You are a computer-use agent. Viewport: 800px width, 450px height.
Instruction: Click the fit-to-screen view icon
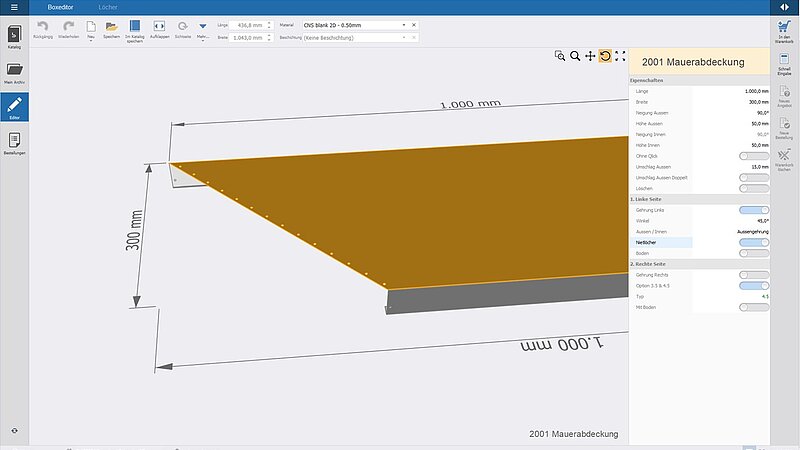click(x=620, y=56)
